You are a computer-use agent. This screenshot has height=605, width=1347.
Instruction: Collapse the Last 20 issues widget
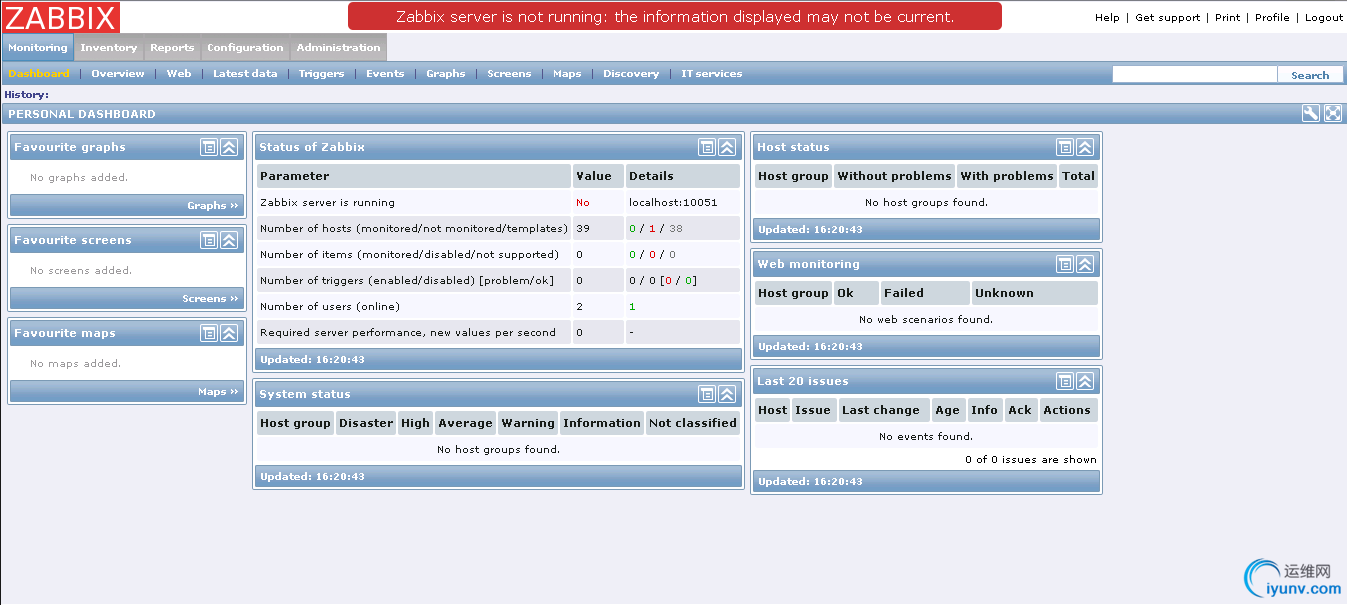[x=1085, y=381]
